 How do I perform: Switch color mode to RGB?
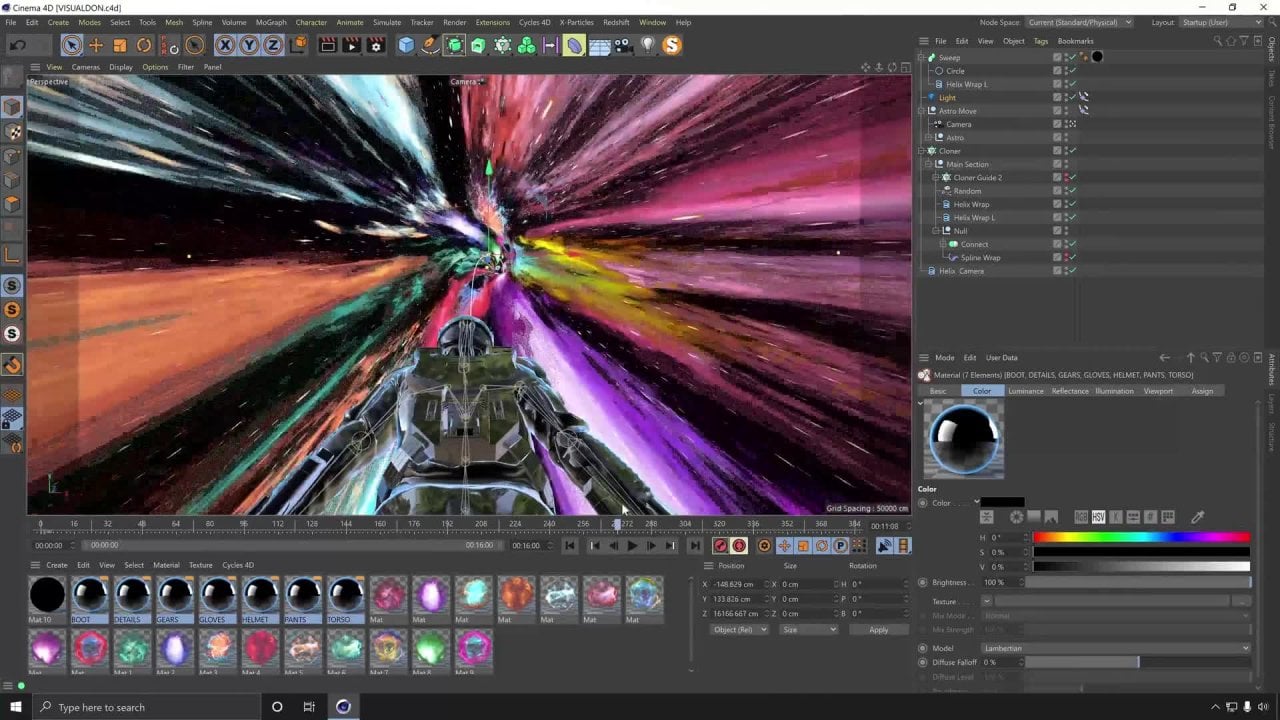tap(1081, 517)
